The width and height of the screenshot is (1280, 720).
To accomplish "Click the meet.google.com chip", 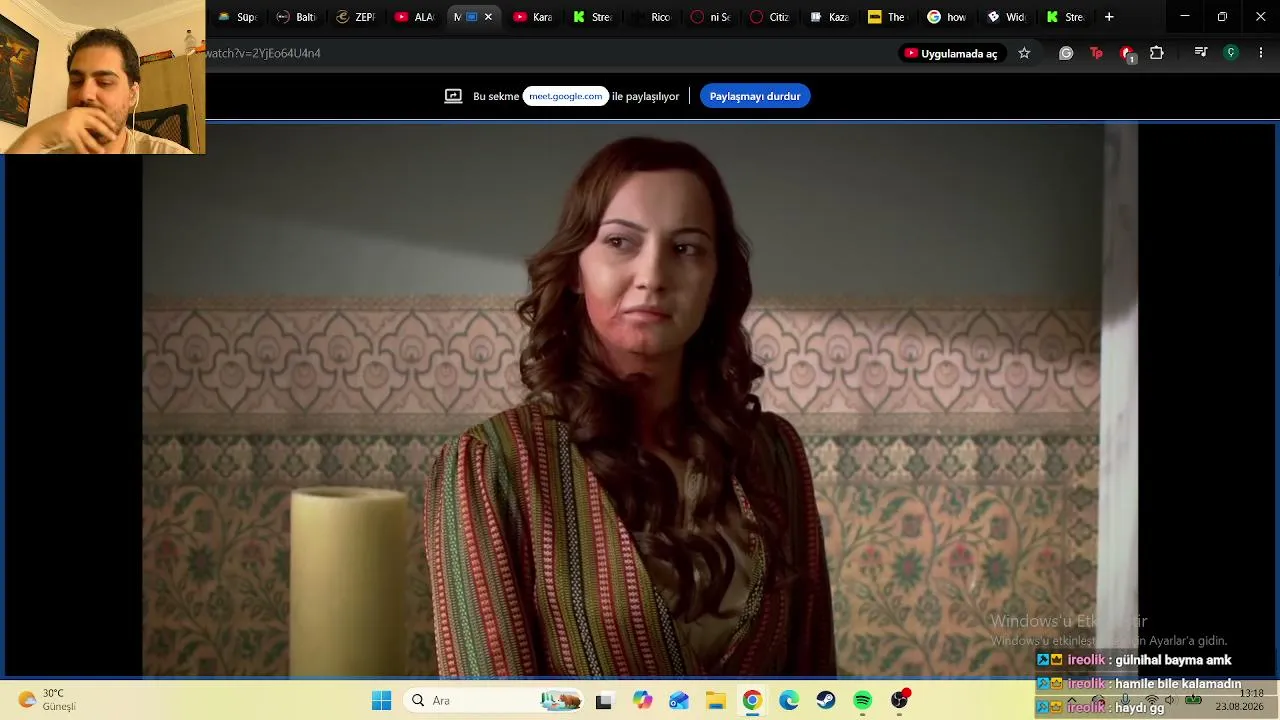I will (x=566, y=96).
